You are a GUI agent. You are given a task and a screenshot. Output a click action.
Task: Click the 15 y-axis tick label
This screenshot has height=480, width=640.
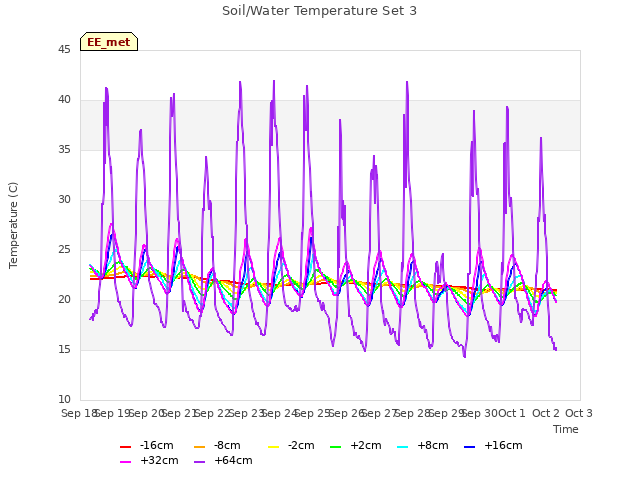[x=64, y=349]
